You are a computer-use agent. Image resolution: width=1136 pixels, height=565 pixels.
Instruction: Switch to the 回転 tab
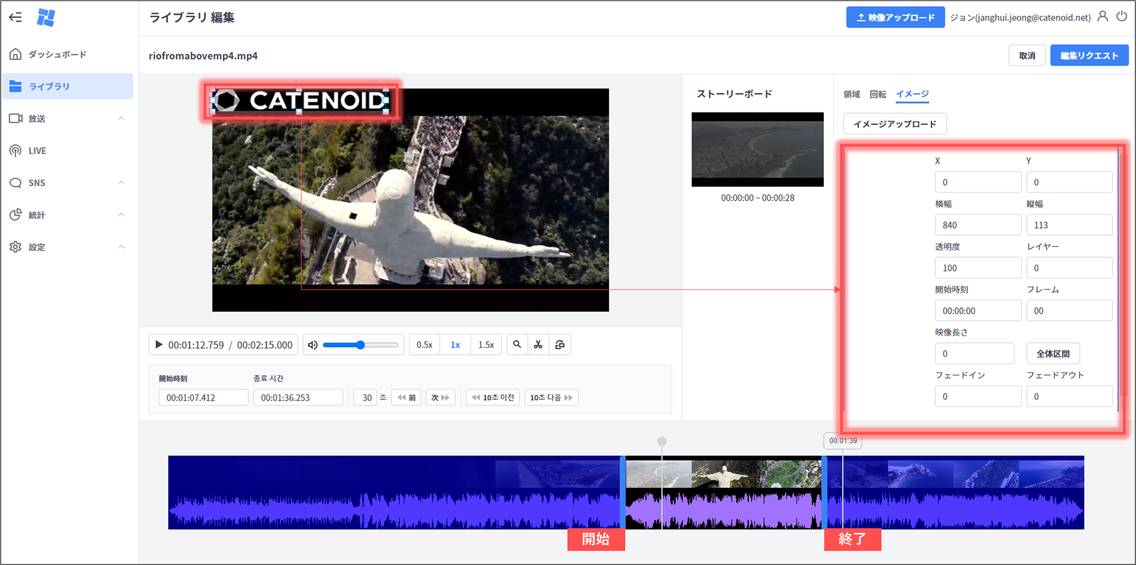877,94
